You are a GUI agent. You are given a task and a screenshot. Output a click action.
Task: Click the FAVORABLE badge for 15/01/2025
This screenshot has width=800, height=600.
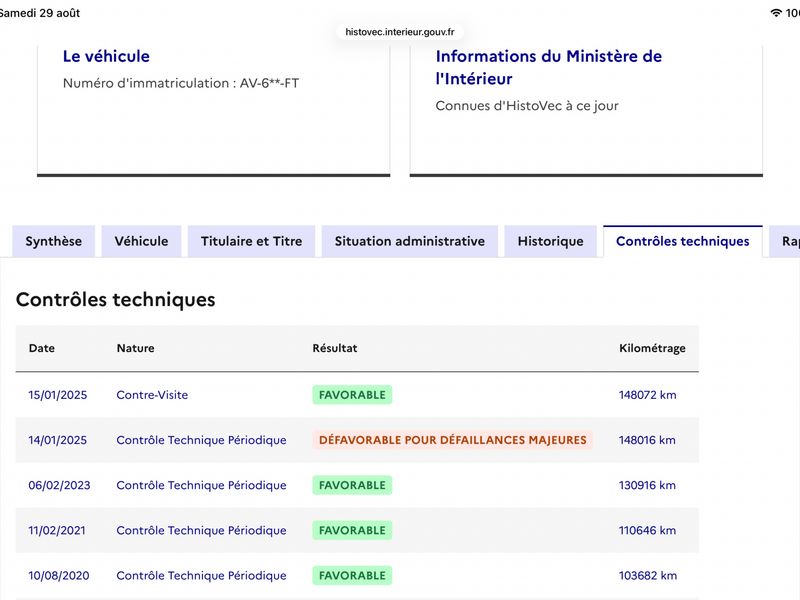[352, 395]
